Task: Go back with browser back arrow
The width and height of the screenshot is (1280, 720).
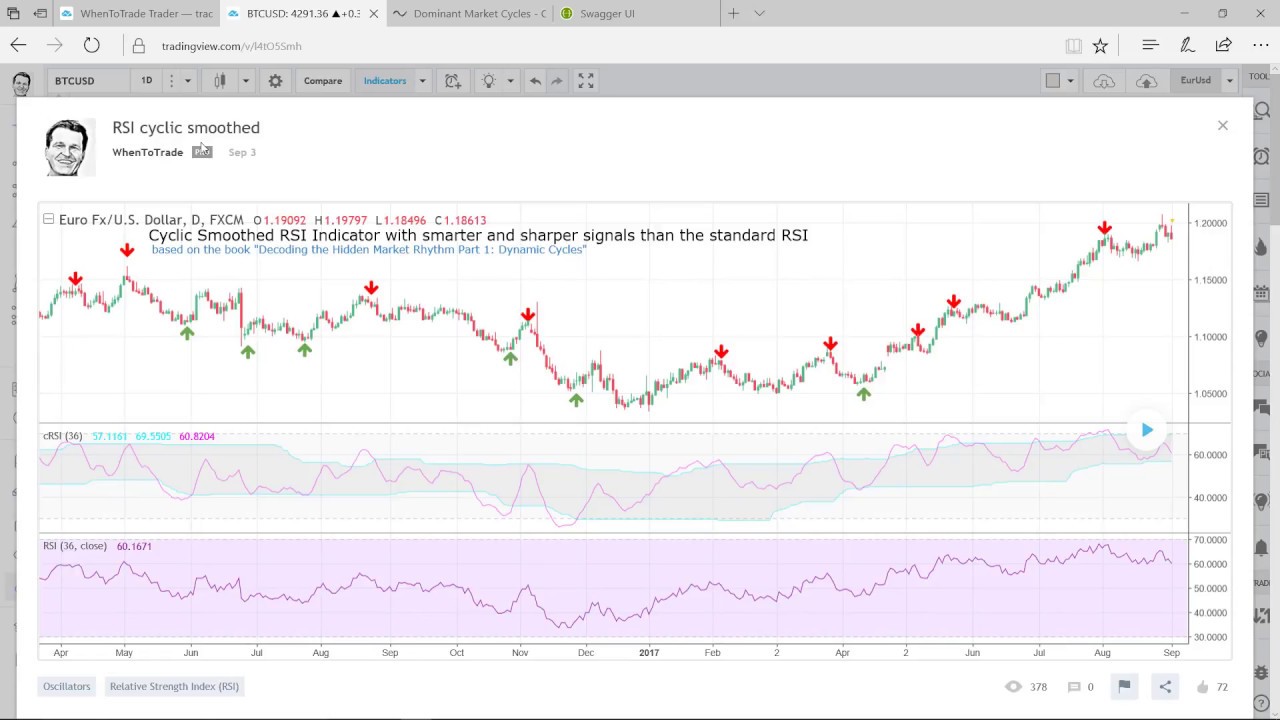Action: tap(18, 45)
